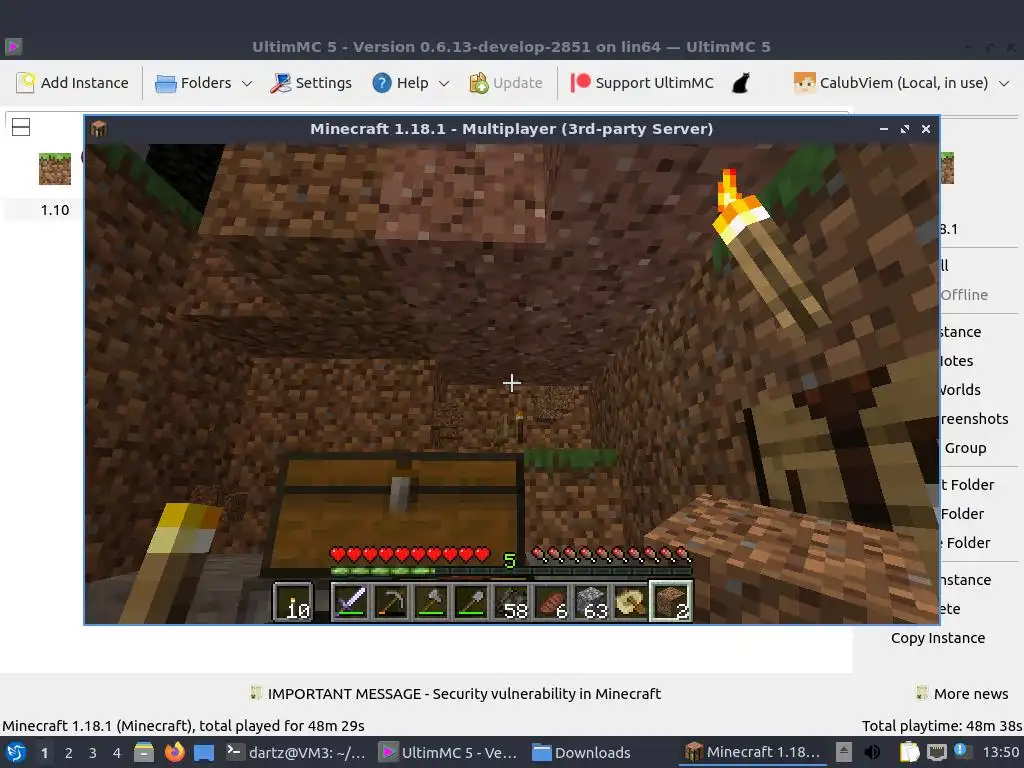Select the raw meat slot with 6
The height and width of the screenshot is (768, 1024).
tap(551, 601)
